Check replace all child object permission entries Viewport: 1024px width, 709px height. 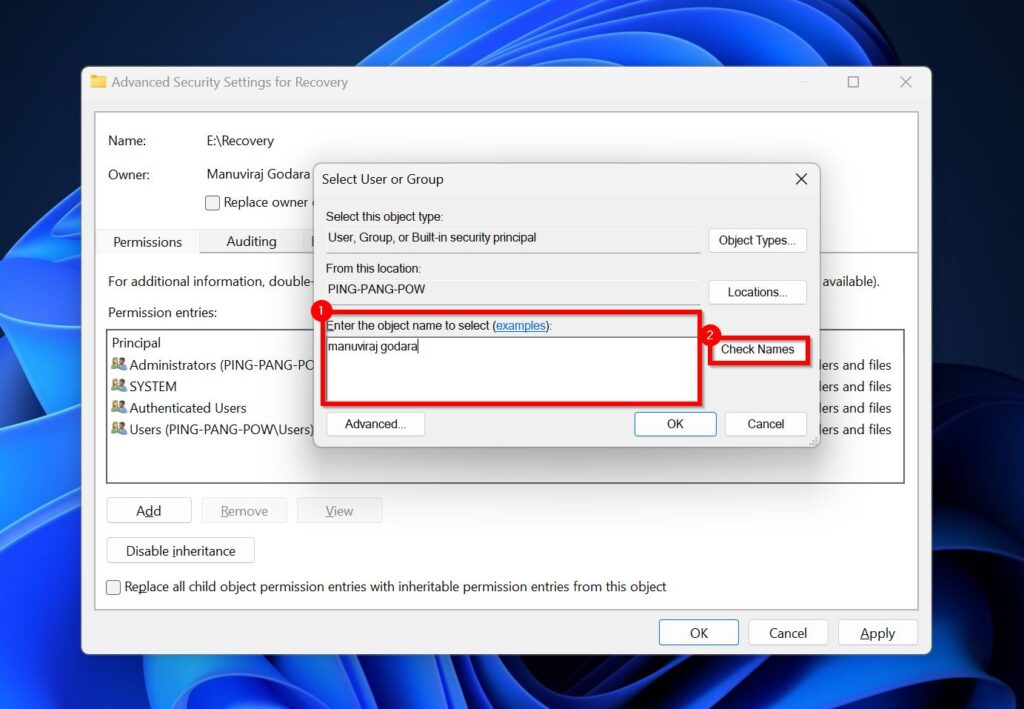coord(113,587)
